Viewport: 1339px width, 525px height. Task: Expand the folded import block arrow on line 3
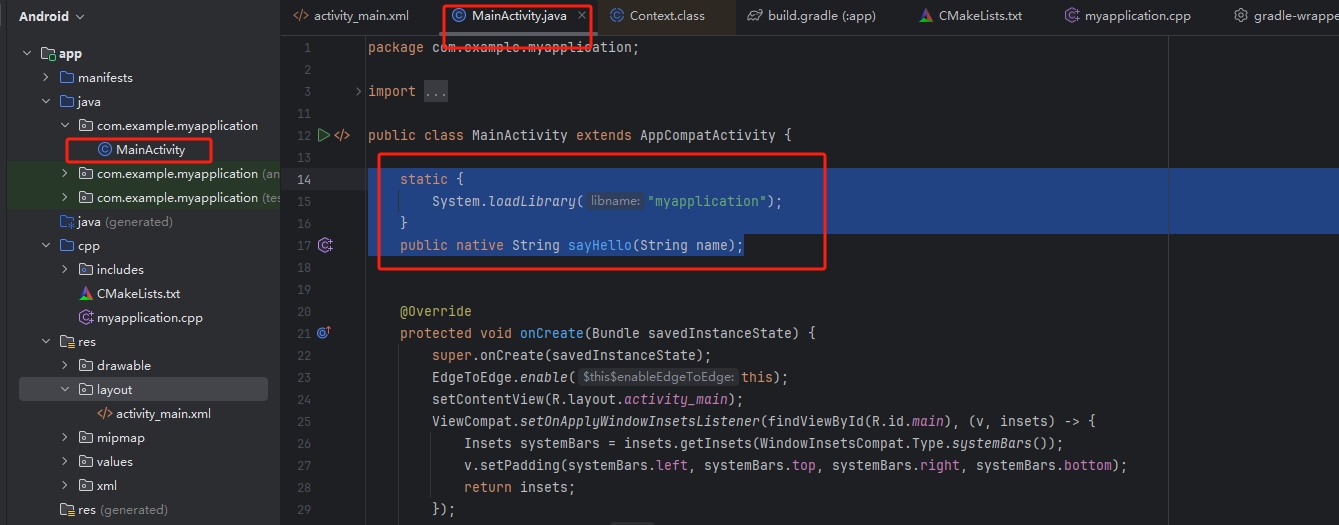click(359, 91)
